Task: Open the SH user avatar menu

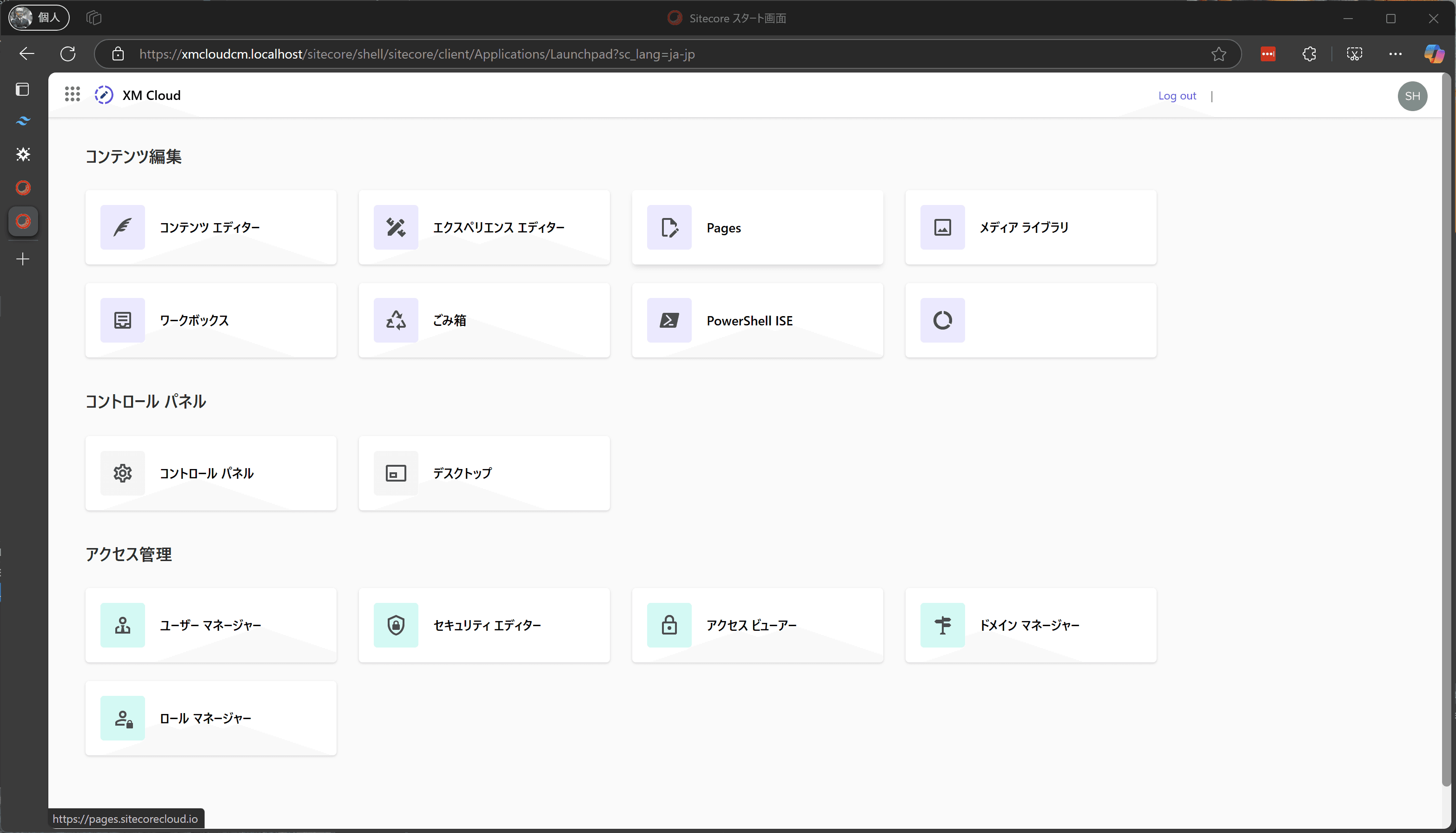Action: 1412,96
